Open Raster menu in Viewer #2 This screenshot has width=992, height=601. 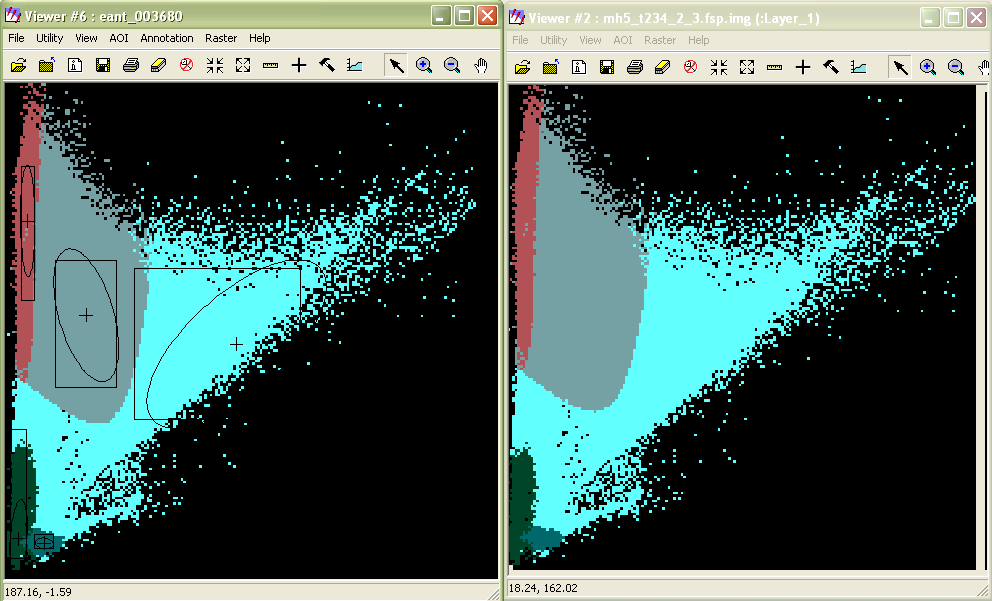coord(660,40)
